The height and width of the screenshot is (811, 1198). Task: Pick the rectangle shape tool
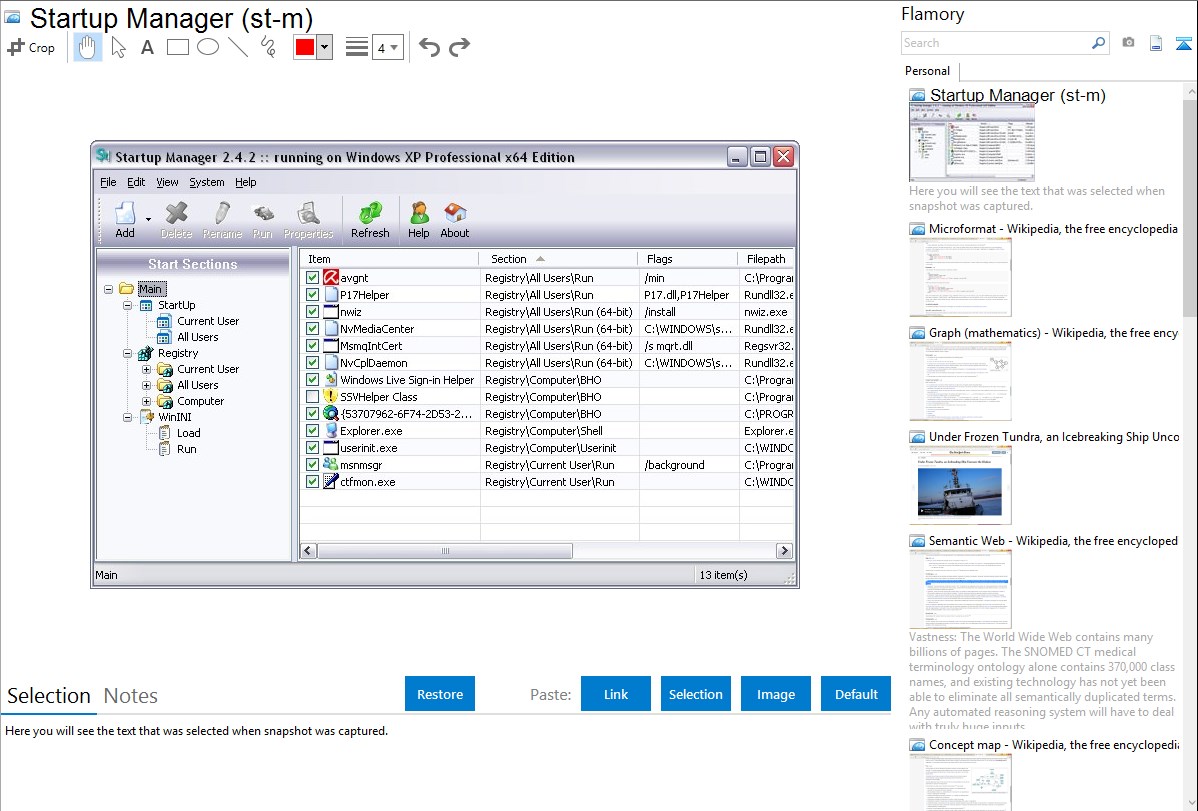pyautogui.click(x=178, y=47)
